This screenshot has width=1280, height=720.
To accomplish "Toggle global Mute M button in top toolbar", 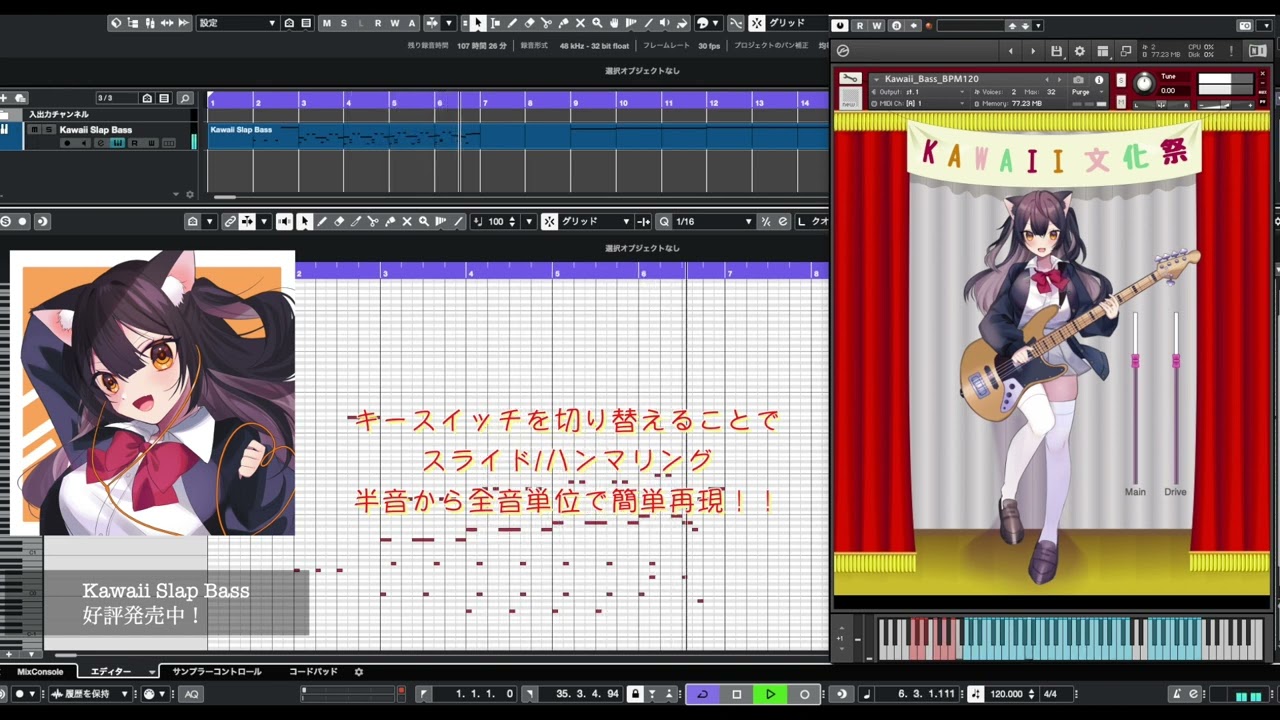I will pyautogui.click(x=327, y=23).
